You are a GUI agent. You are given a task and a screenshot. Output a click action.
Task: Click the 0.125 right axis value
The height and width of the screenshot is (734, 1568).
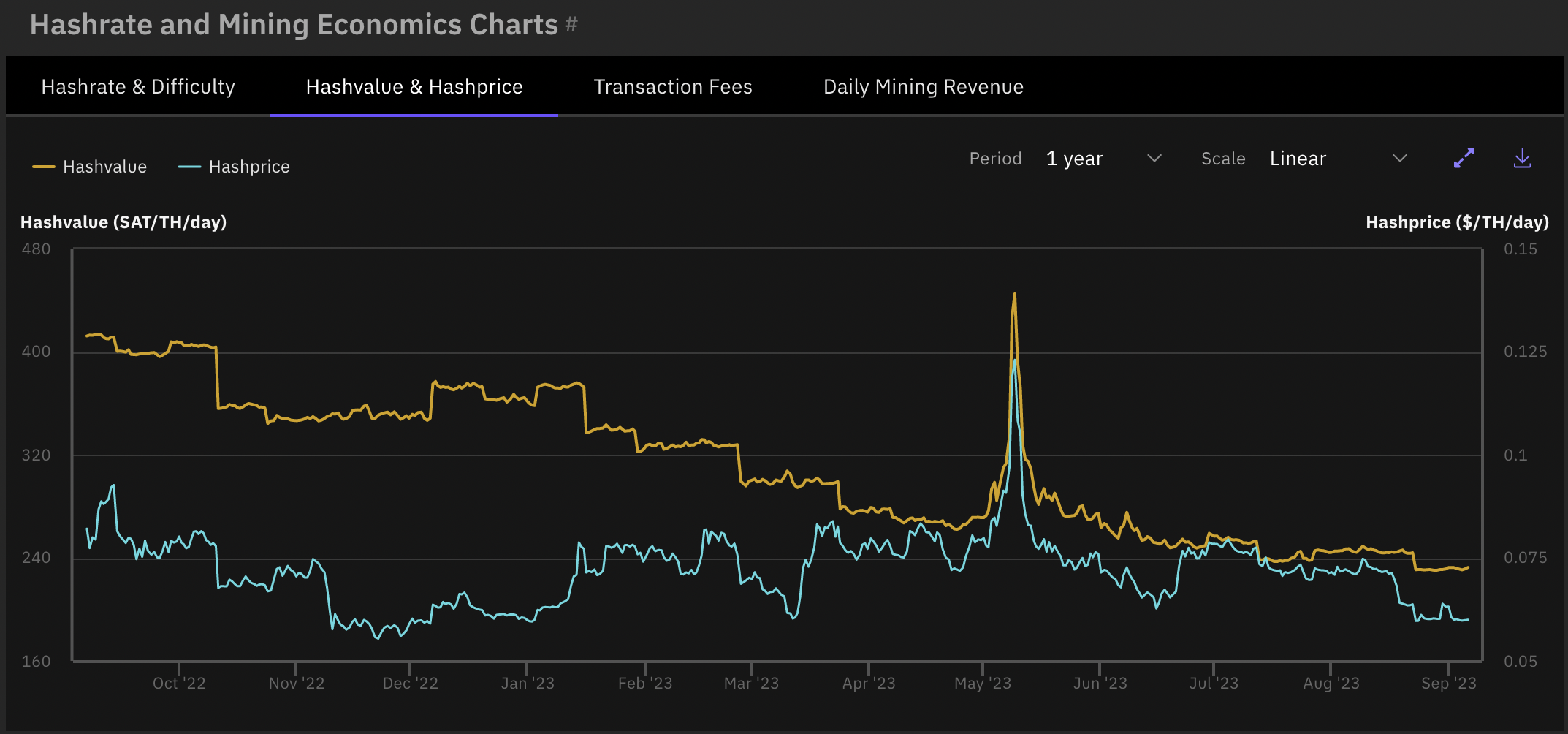(1526, 352)
